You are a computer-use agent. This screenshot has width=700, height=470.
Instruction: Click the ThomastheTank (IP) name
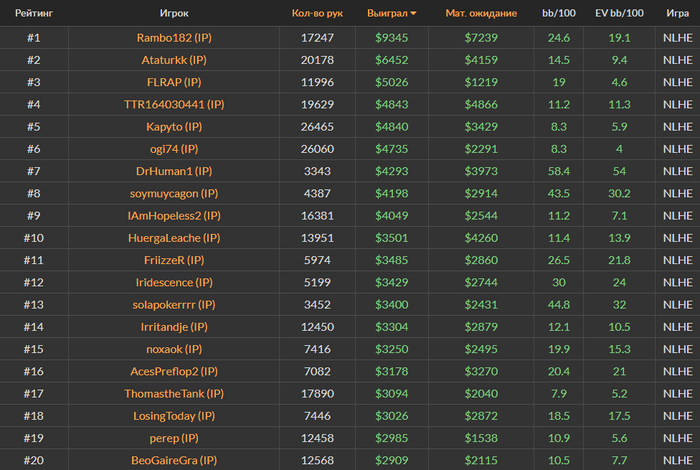174,393
